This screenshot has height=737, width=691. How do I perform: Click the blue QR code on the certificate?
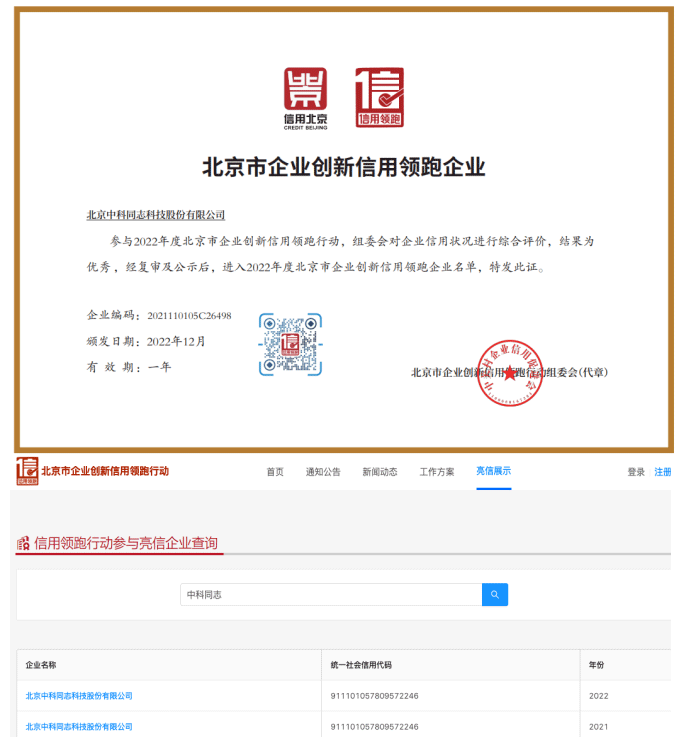tap(290, 344)
